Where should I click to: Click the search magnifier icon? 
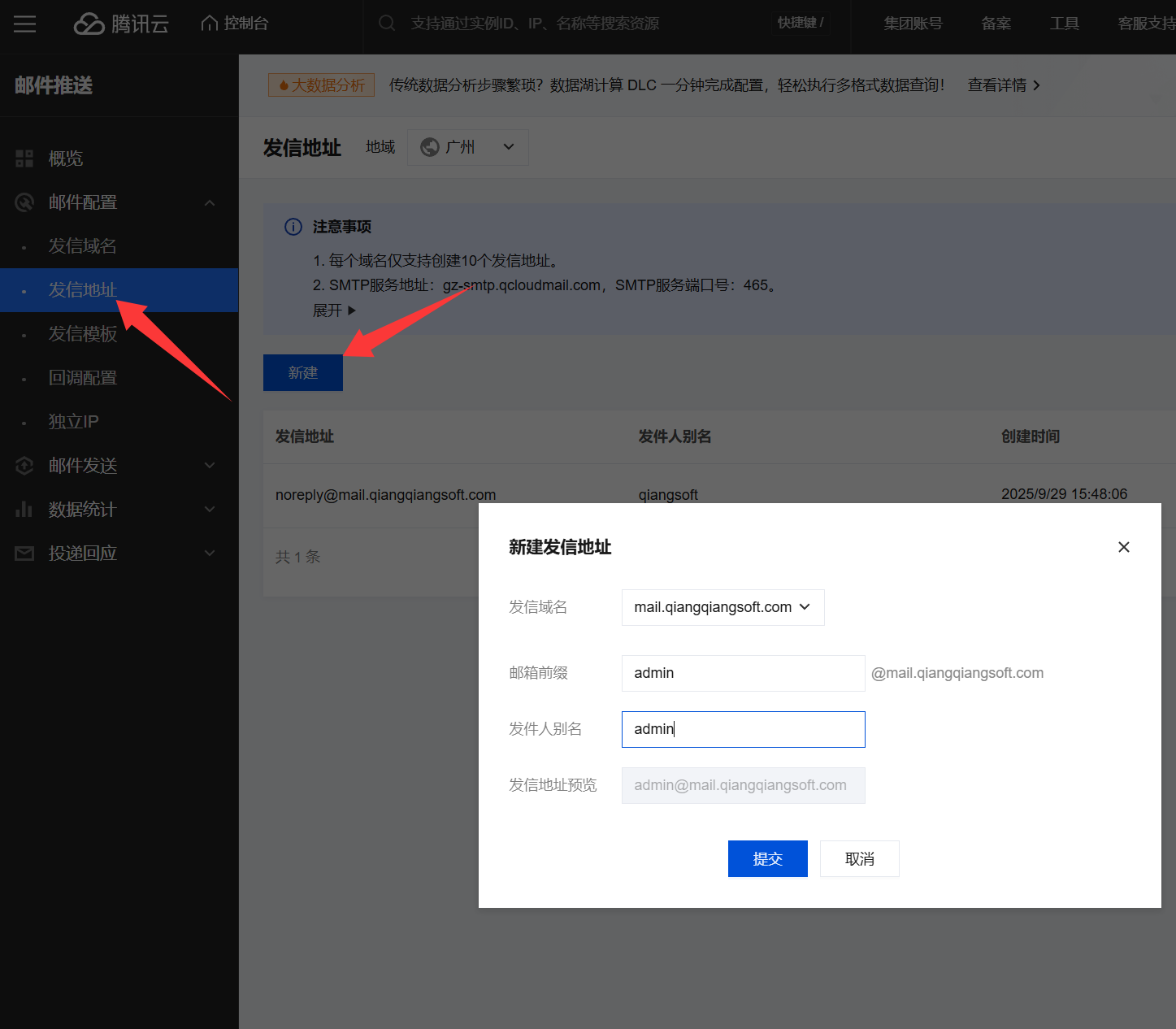pos(387,24)
